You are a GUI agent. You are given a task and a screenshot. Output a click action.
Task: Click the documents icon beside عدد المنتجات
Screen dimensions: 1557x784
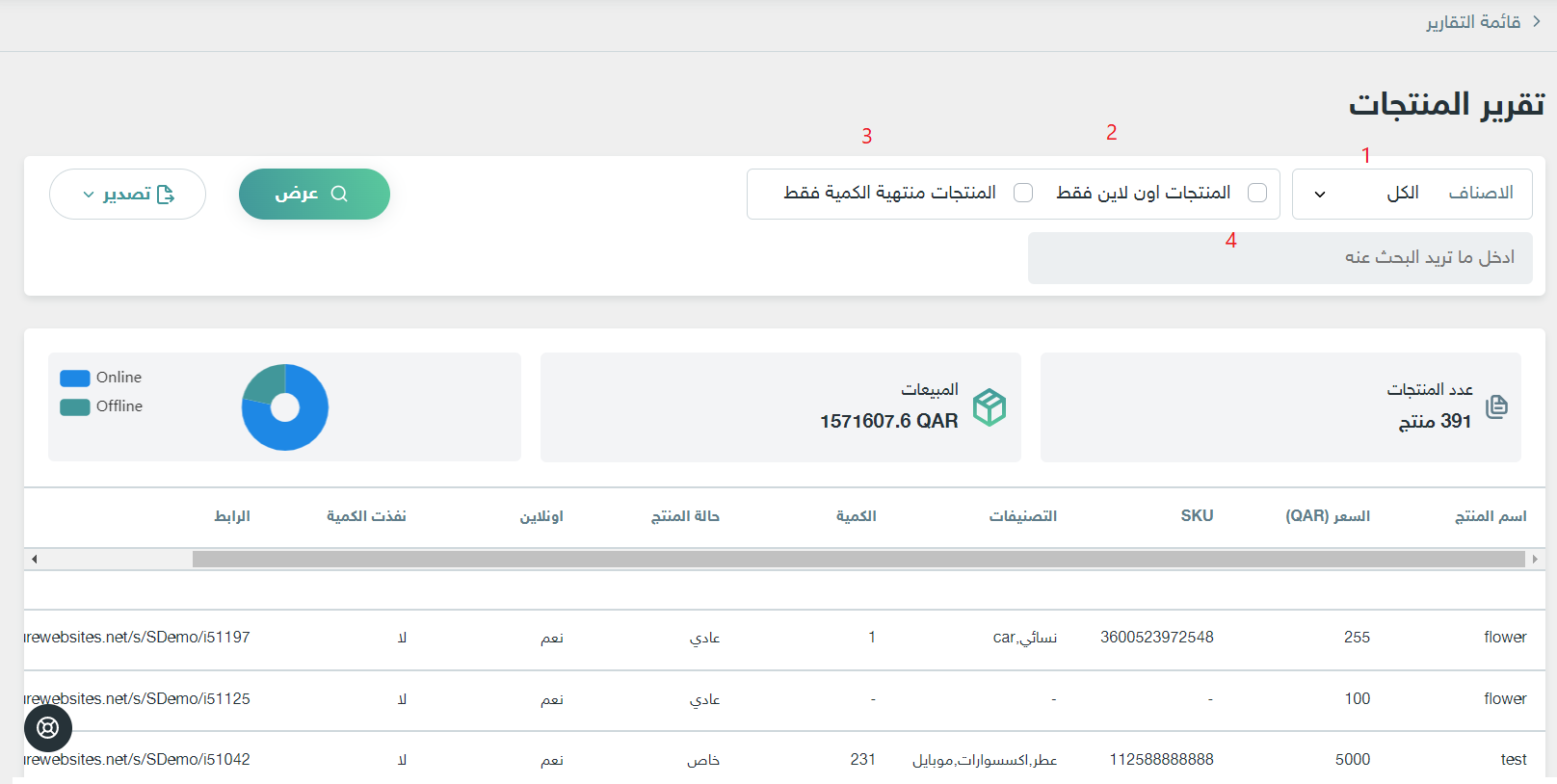click(x=1496, y=406)
